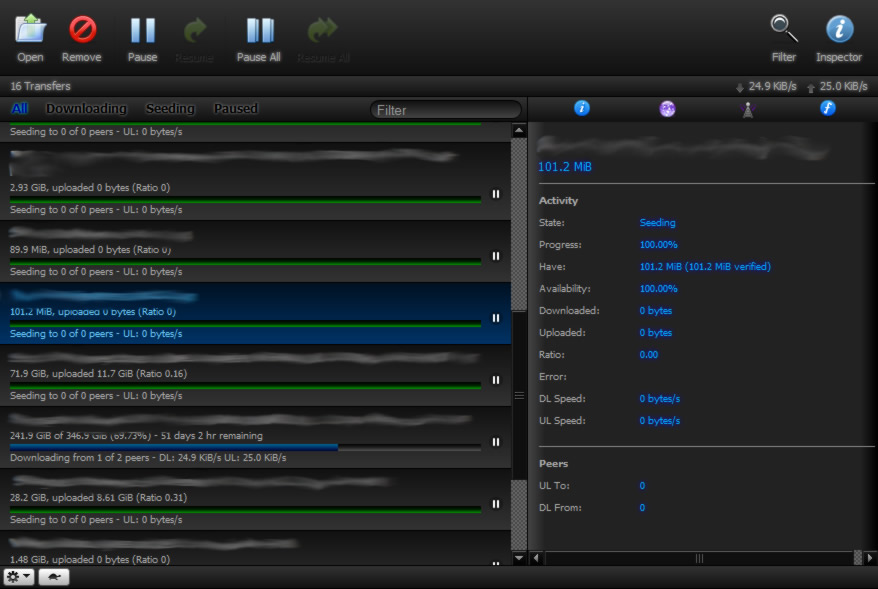Click the 241.9 GiB torrent progress bar
The height and width of the screenshot is (589, 878).
pyautogui.click(x=245, y=447)
